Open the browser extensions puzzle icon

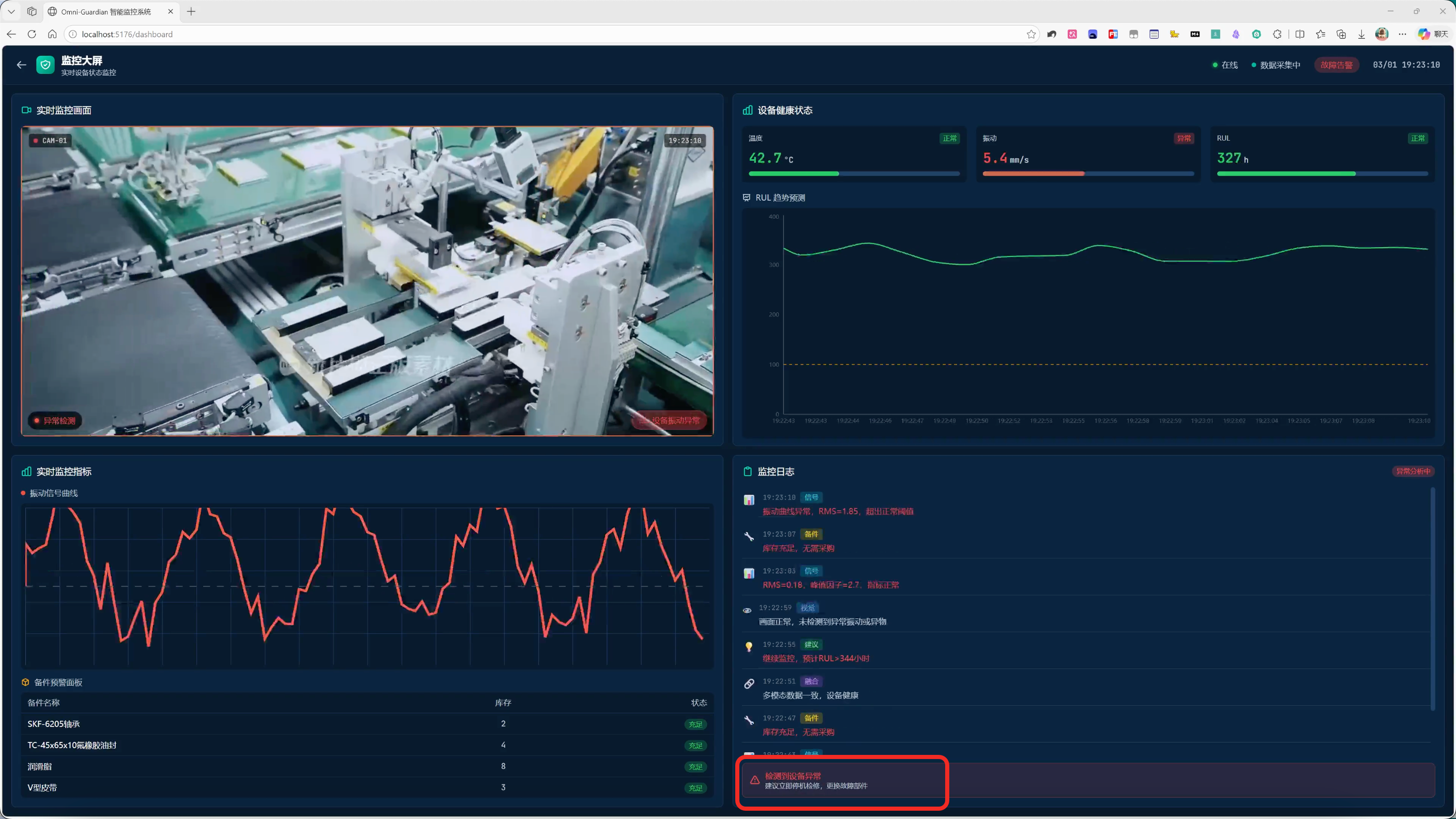(1277, 34)
